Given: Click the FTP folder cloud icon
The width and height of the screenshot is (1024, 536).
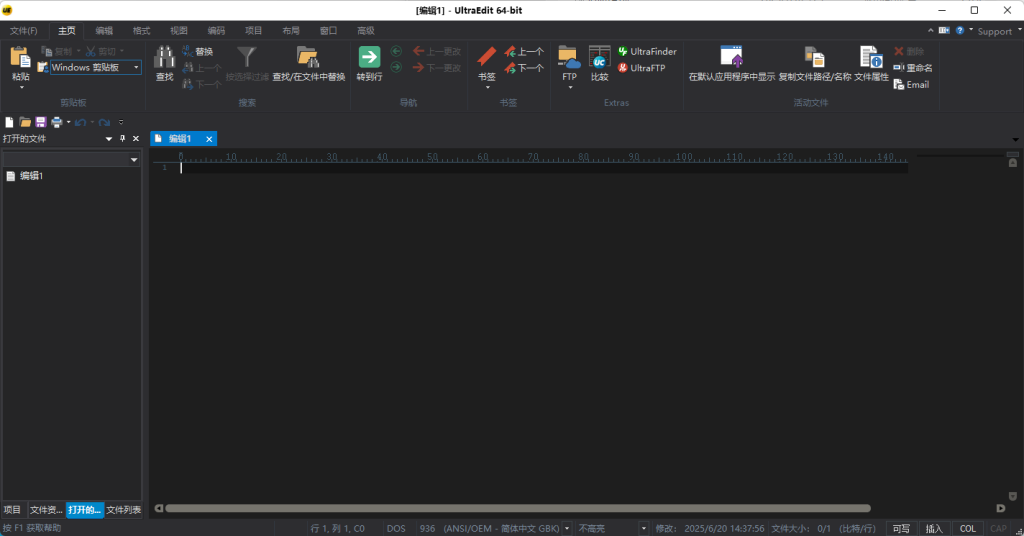Looking at the screenshot, I should point(569,57).
